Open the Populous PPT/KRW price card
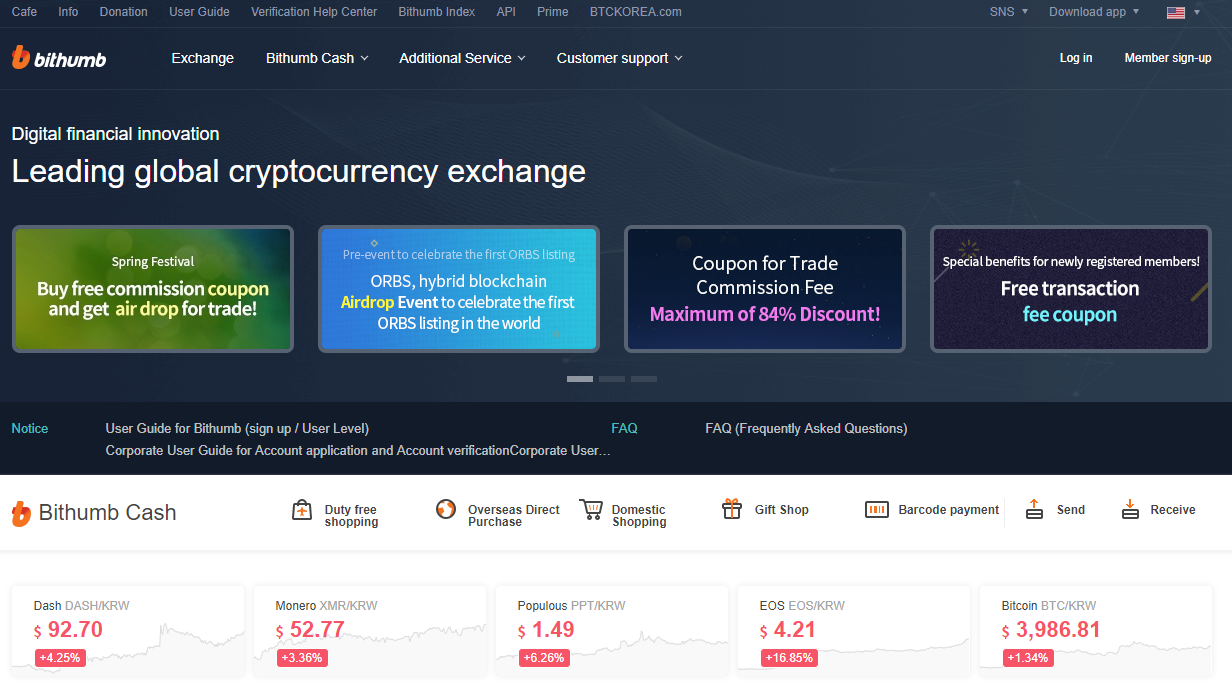1232x695 pixels. (x=612, y=631)
